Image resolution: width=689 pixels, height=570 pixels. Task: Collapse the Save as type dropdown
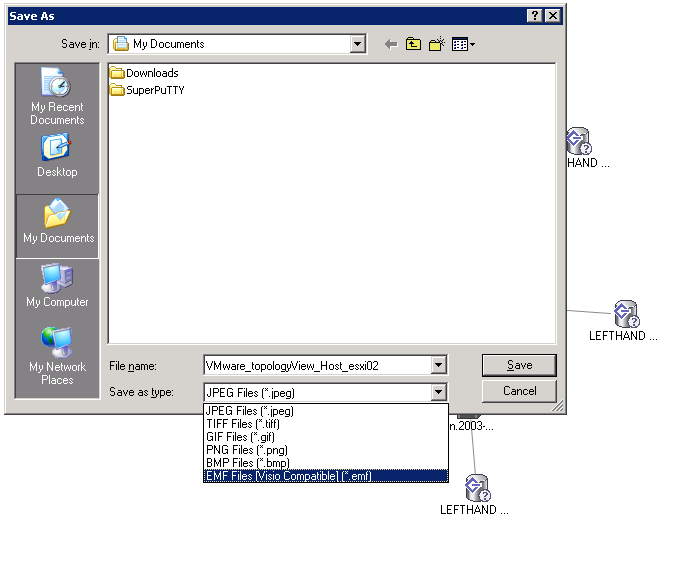(438, 392)
